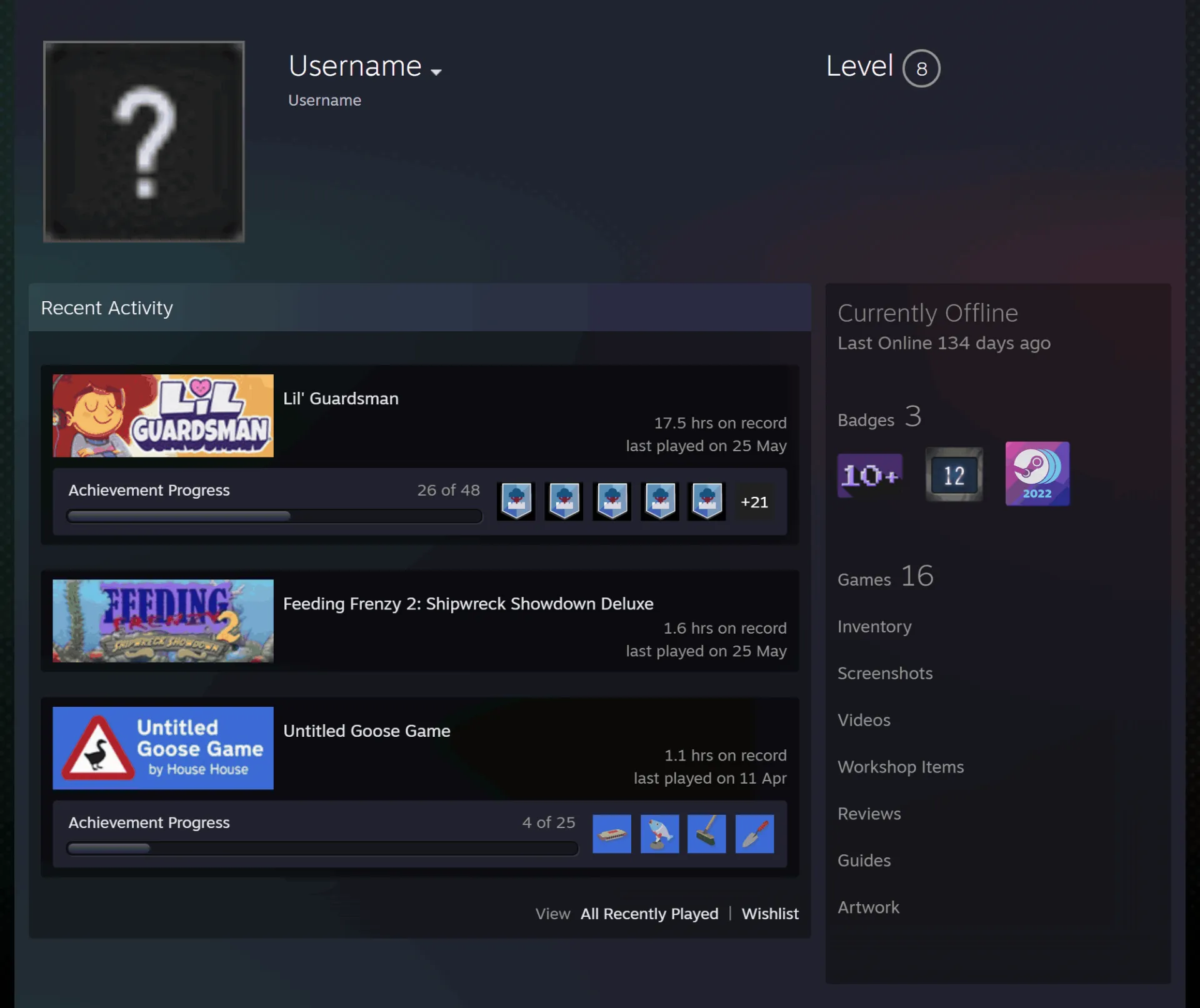View All Recently Played games
Image resolution: width=1200 pixels, height=1008 pixels.
[x=649, y=914]
